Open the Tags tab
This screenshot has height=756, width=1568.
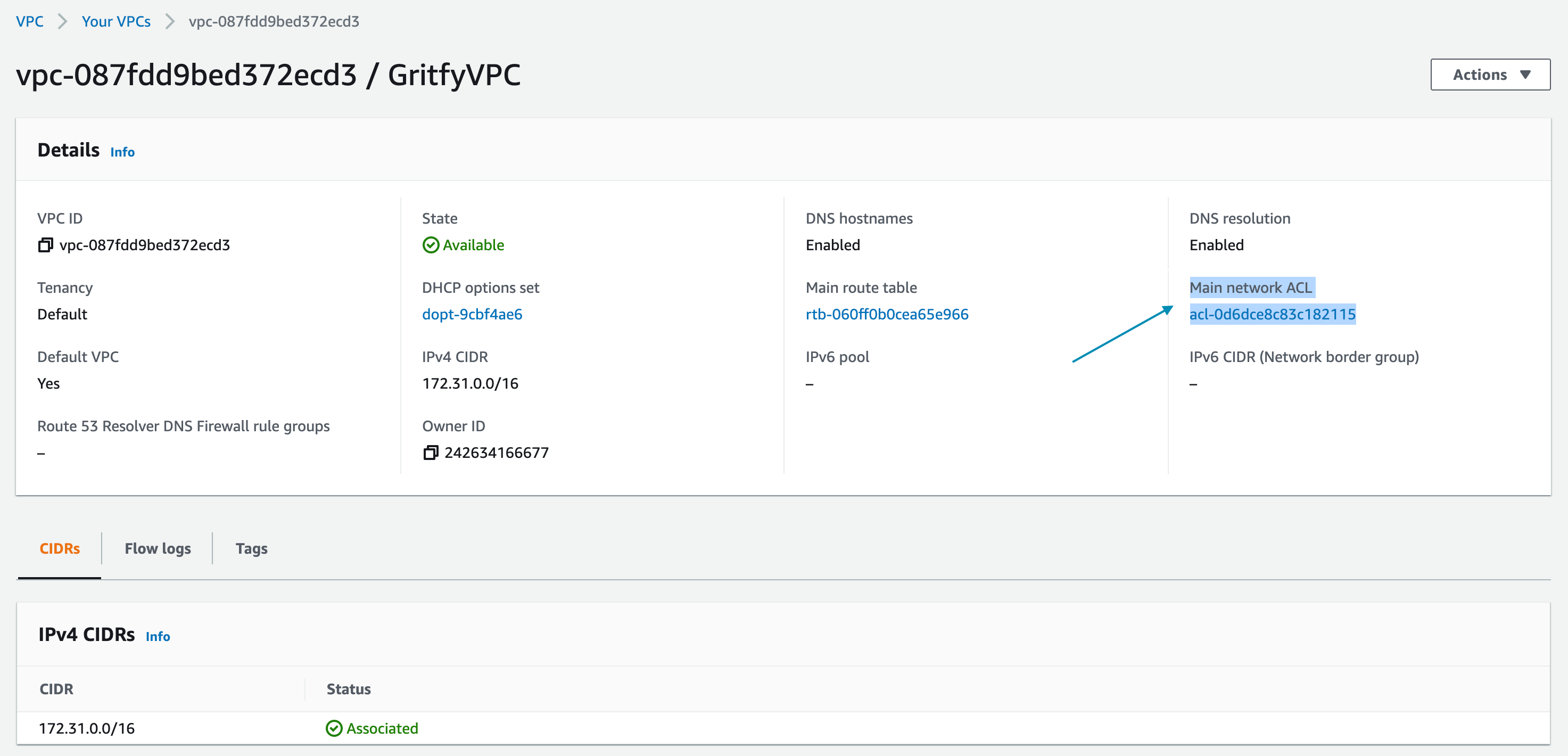(x=251, y=548)
